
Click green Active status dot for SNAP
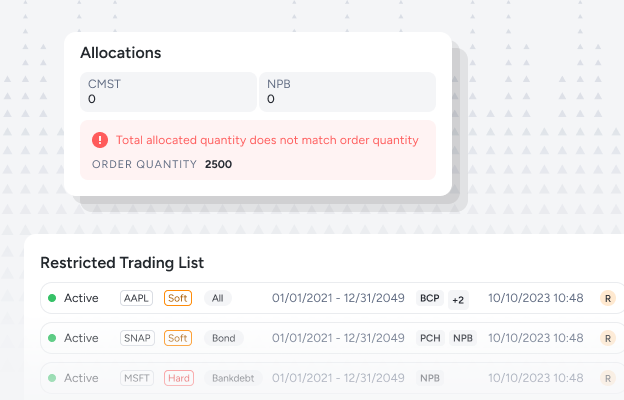(52, 338)
